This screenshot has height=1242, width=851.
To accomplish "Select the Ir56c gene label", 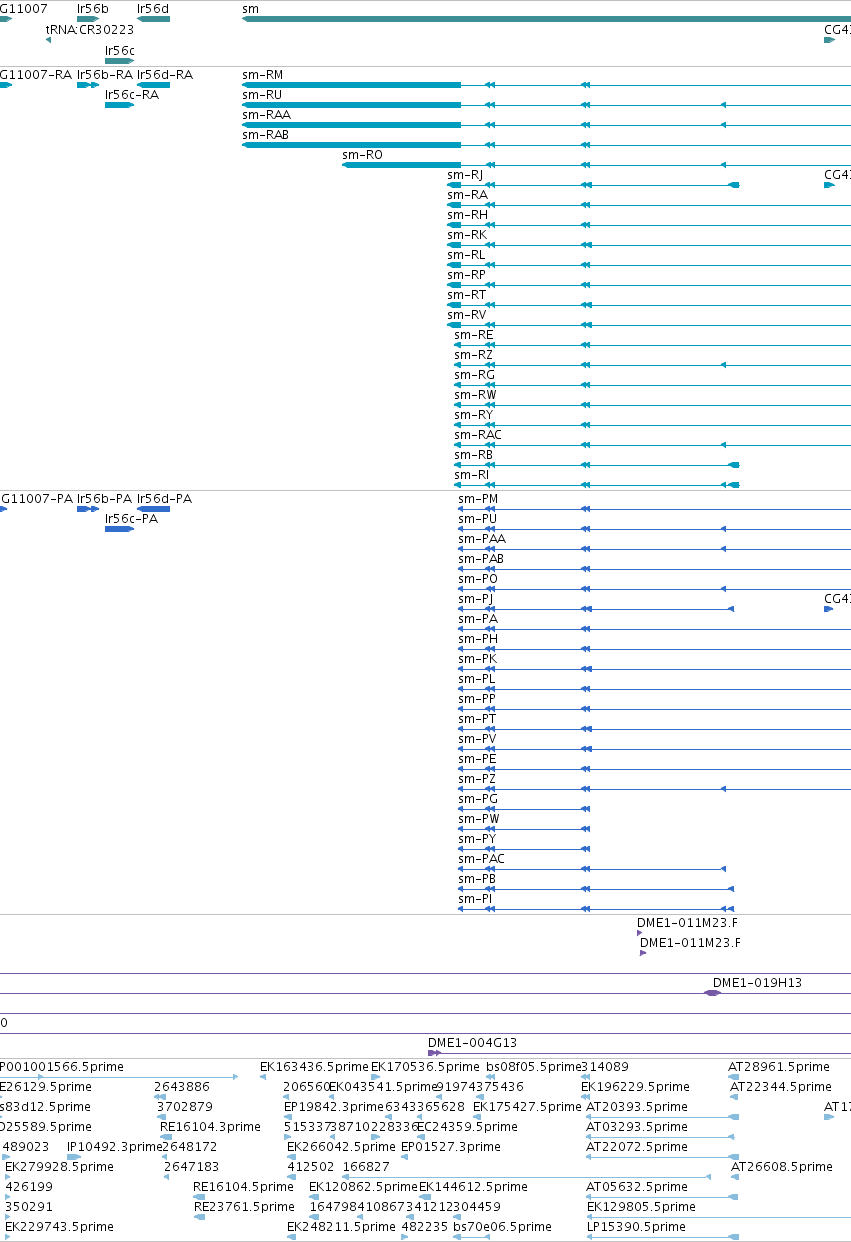I will pos(120,50).
